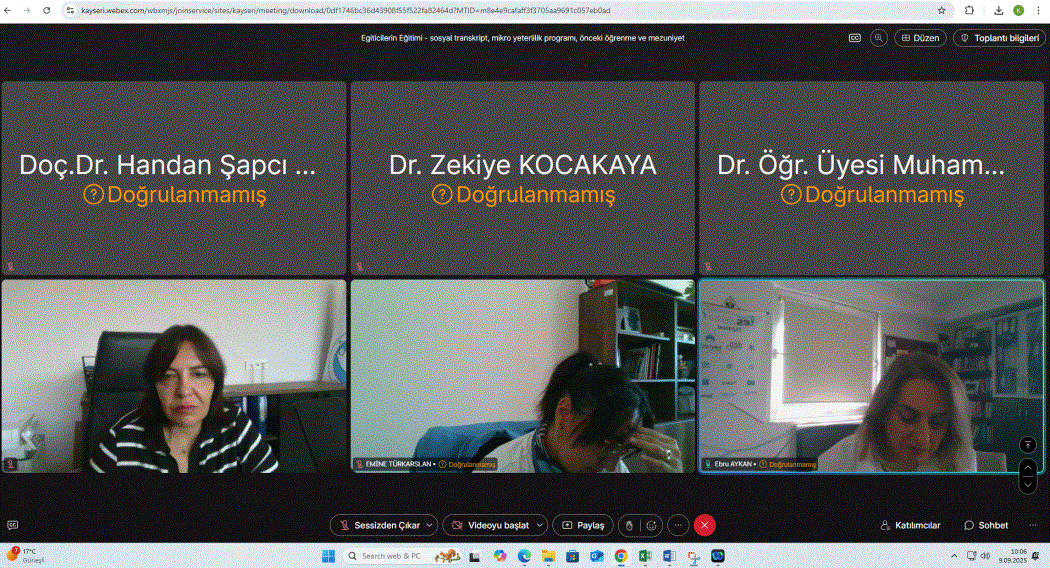Click the Windows Start button on taskbar

pyautogui.click(x=328, y=555)
